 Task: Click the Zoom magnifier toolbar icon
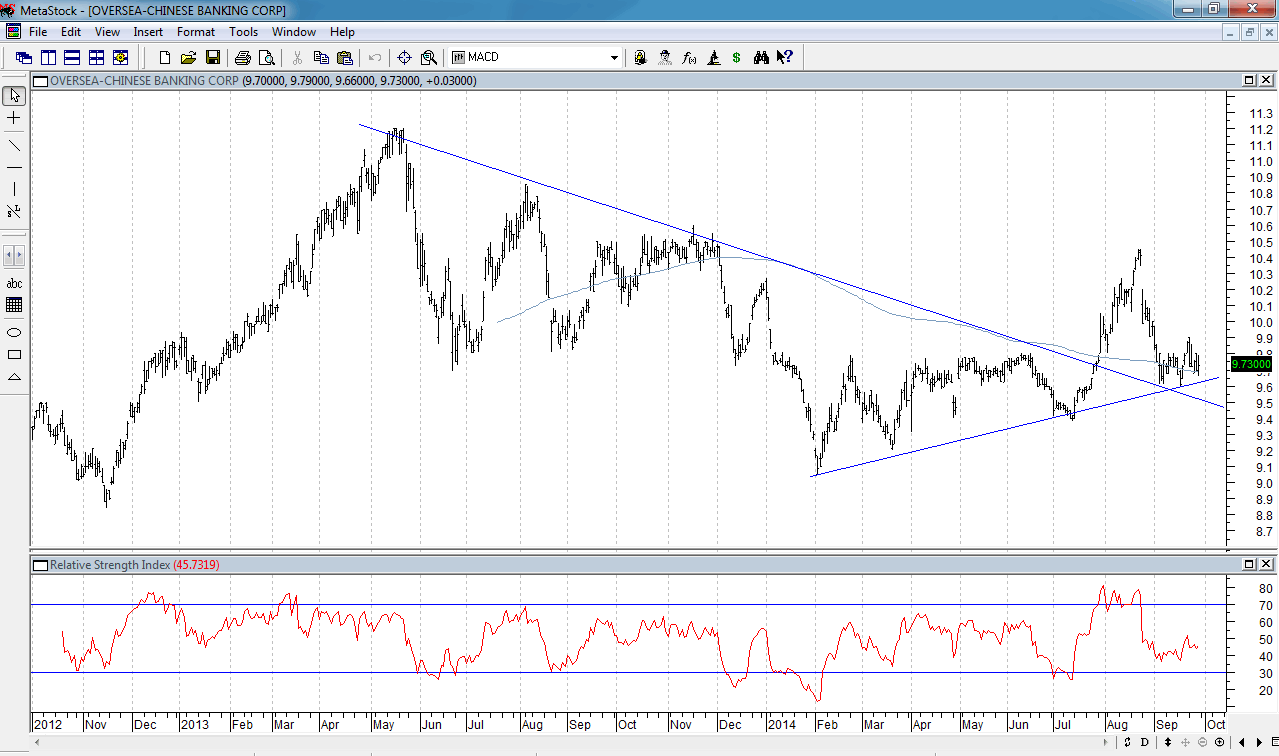coord(429,58)
